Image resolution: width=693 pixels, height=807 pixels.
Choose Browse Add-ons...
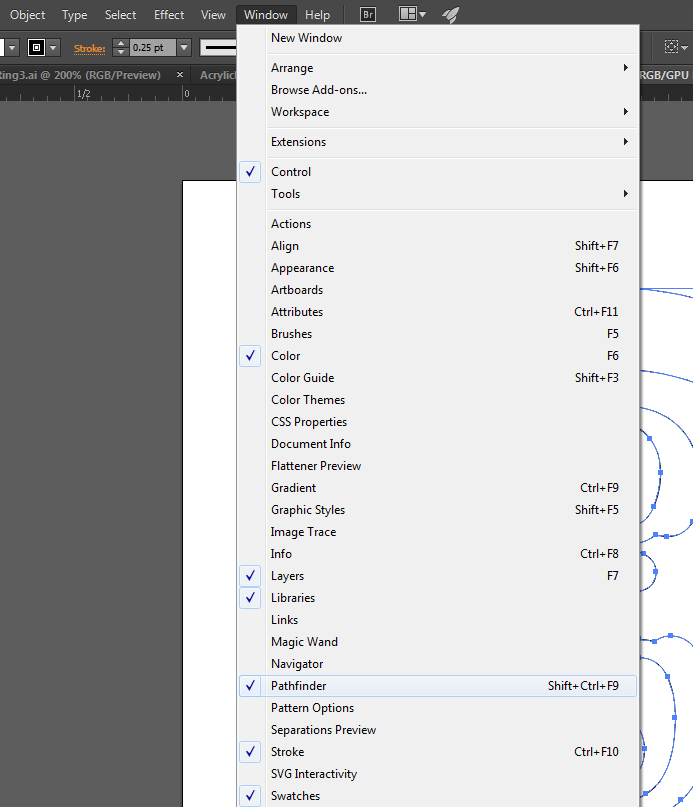point(438,90)
